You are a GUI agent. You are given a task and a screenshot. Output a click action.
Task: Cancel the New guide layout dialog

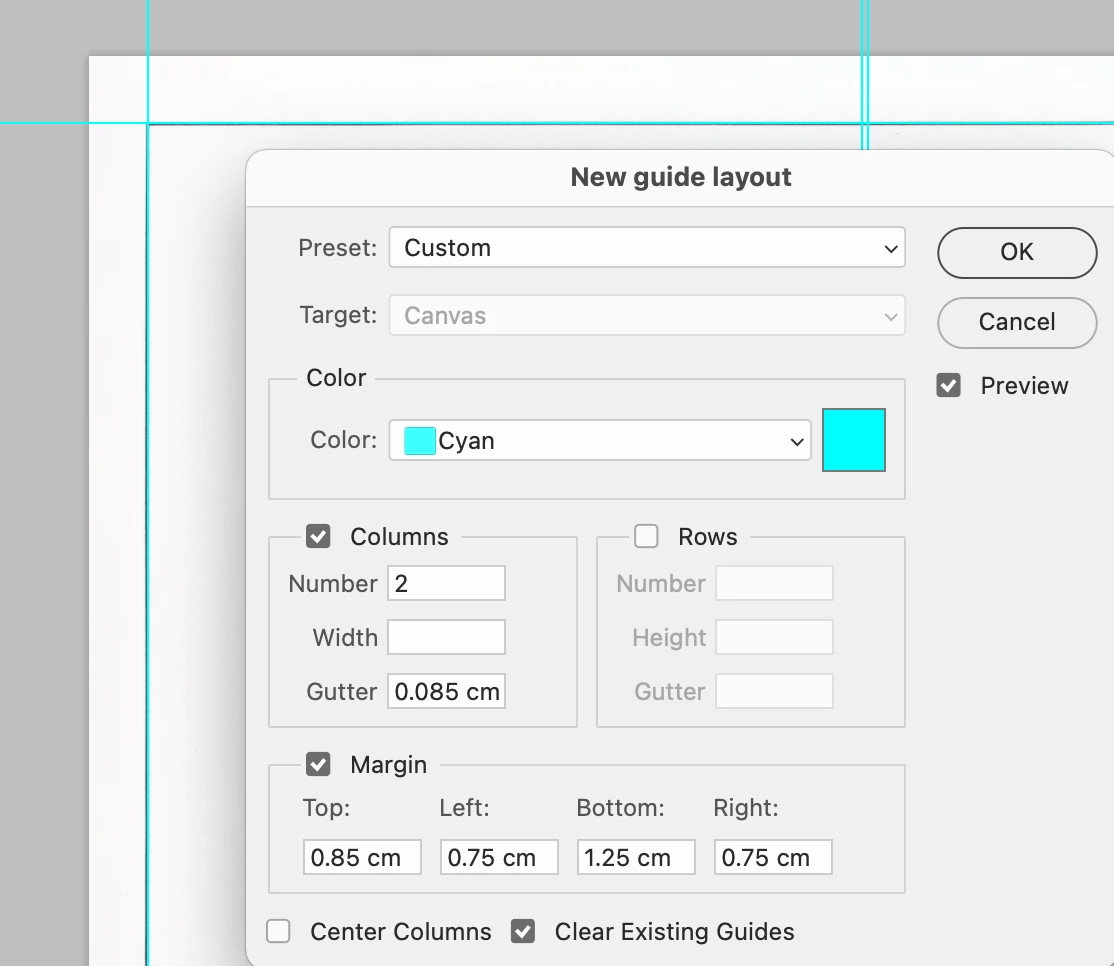pyautogui.click(x=1017, y=322)
